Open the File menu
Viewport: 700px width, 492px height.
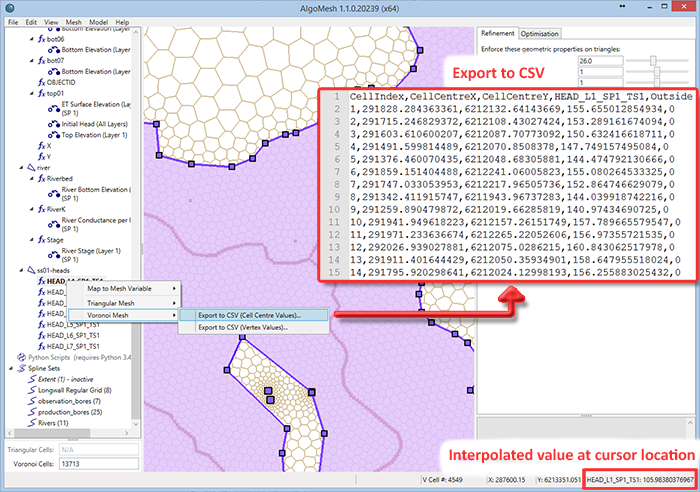point(13,22)
